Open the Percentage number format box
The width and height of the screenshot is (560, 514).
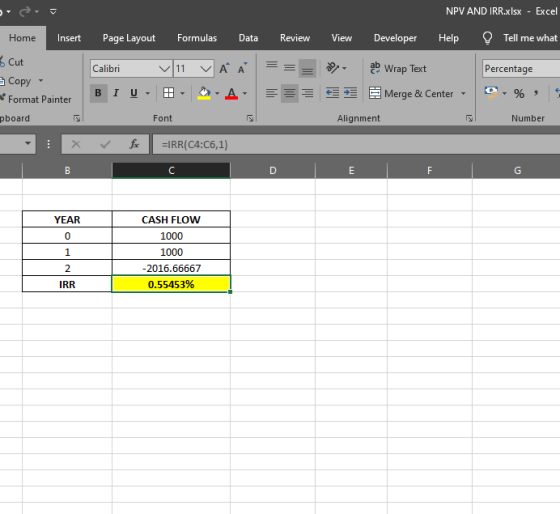coord(521,69)
